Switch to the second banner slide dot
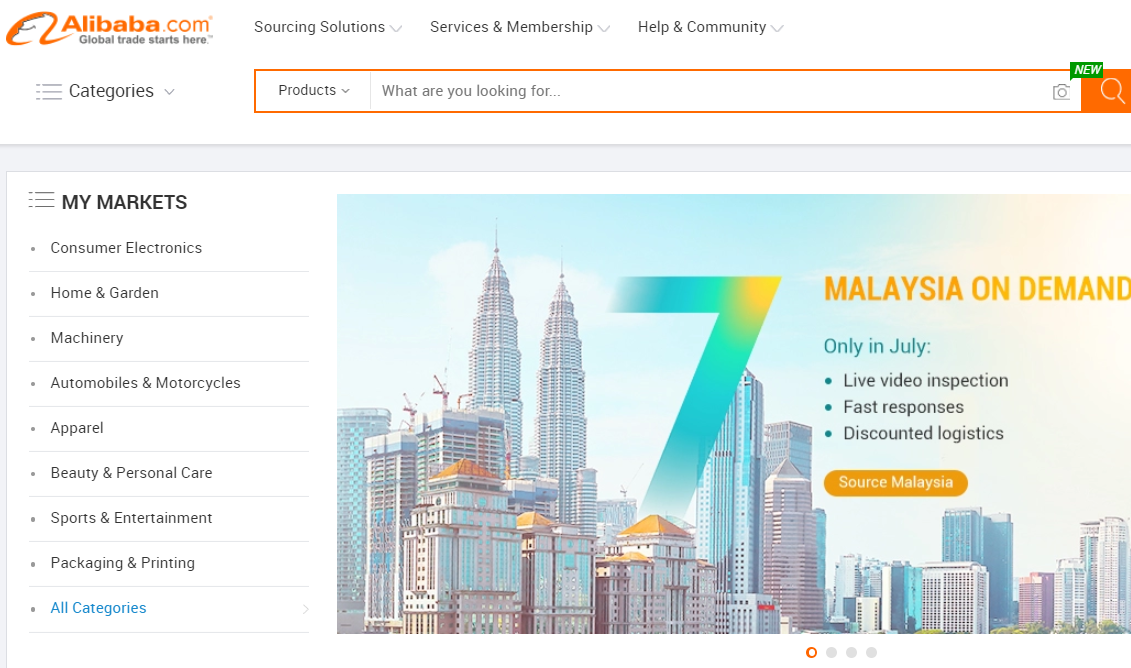 click(x=832, y=652)
